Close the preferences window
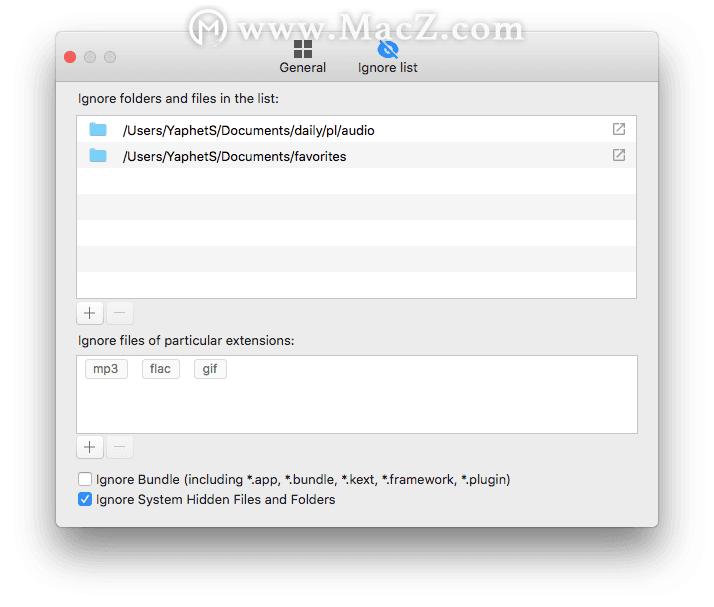Screen dimensions: 714x607 [70, 57]
